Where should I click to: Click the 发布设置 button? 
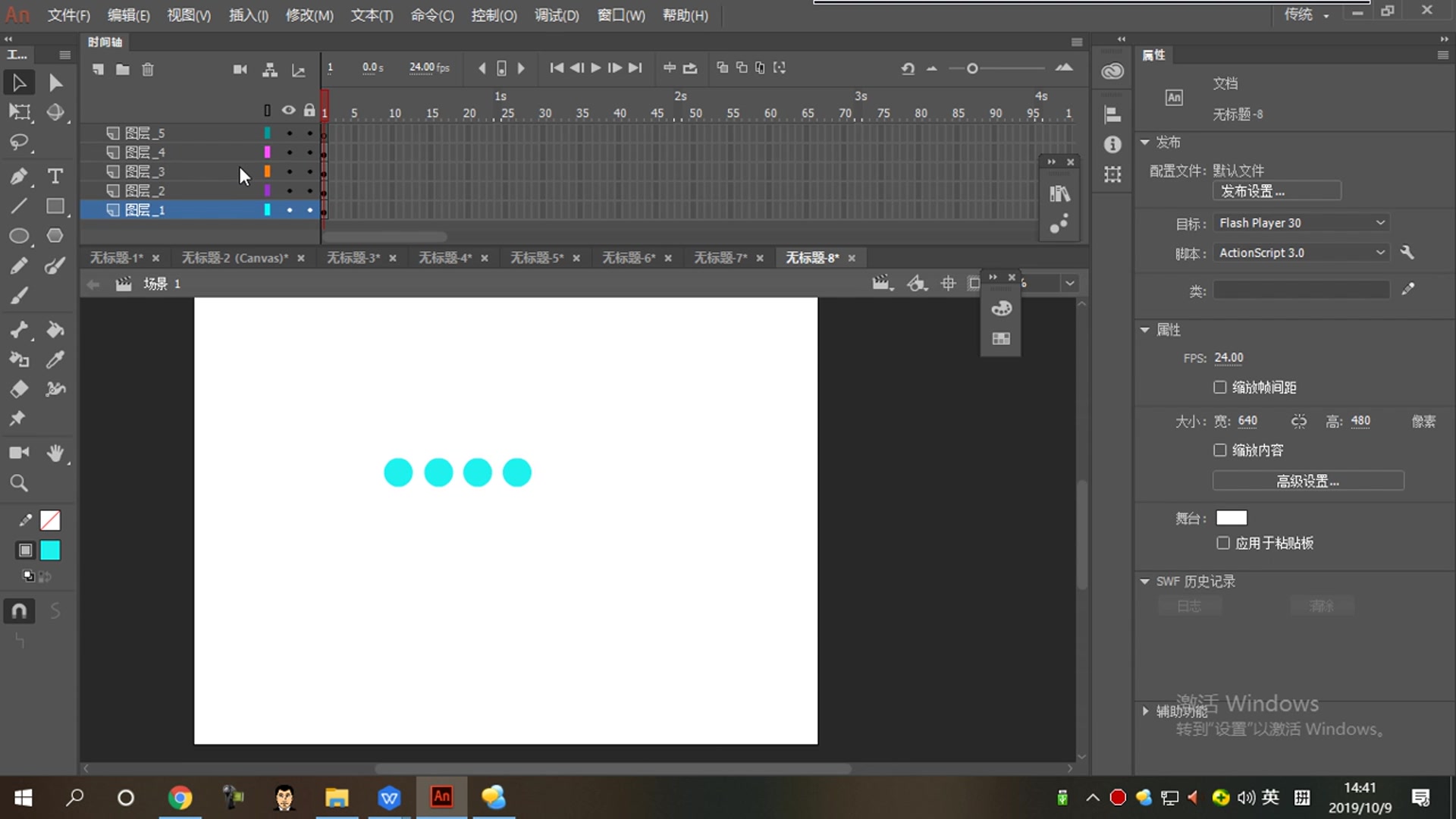(1276, 191)
